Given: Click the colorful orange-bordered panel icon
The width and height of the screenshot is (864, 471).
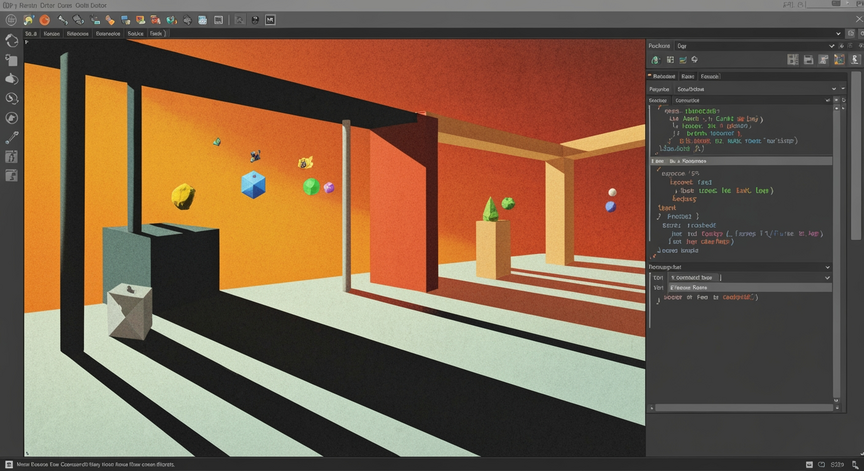Looking at the screenshot, I should (x=839, y=59).
